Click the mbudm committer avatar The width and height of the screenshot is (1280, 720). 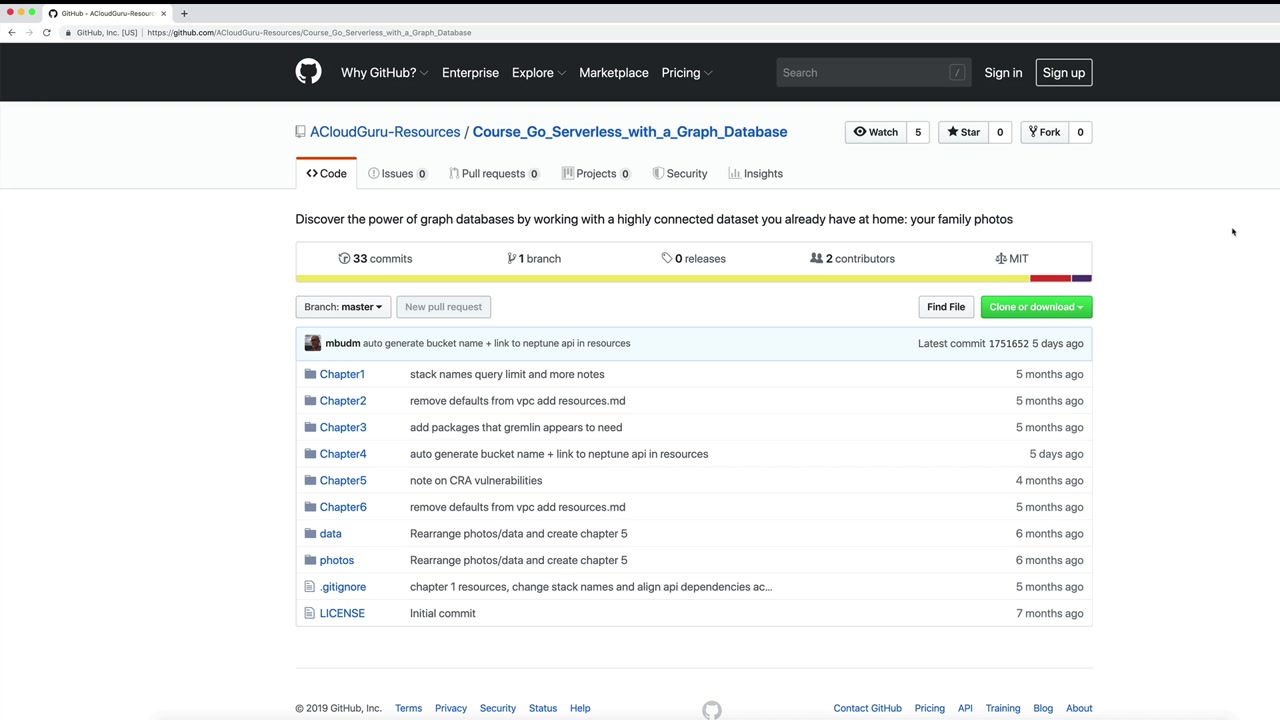313,343
